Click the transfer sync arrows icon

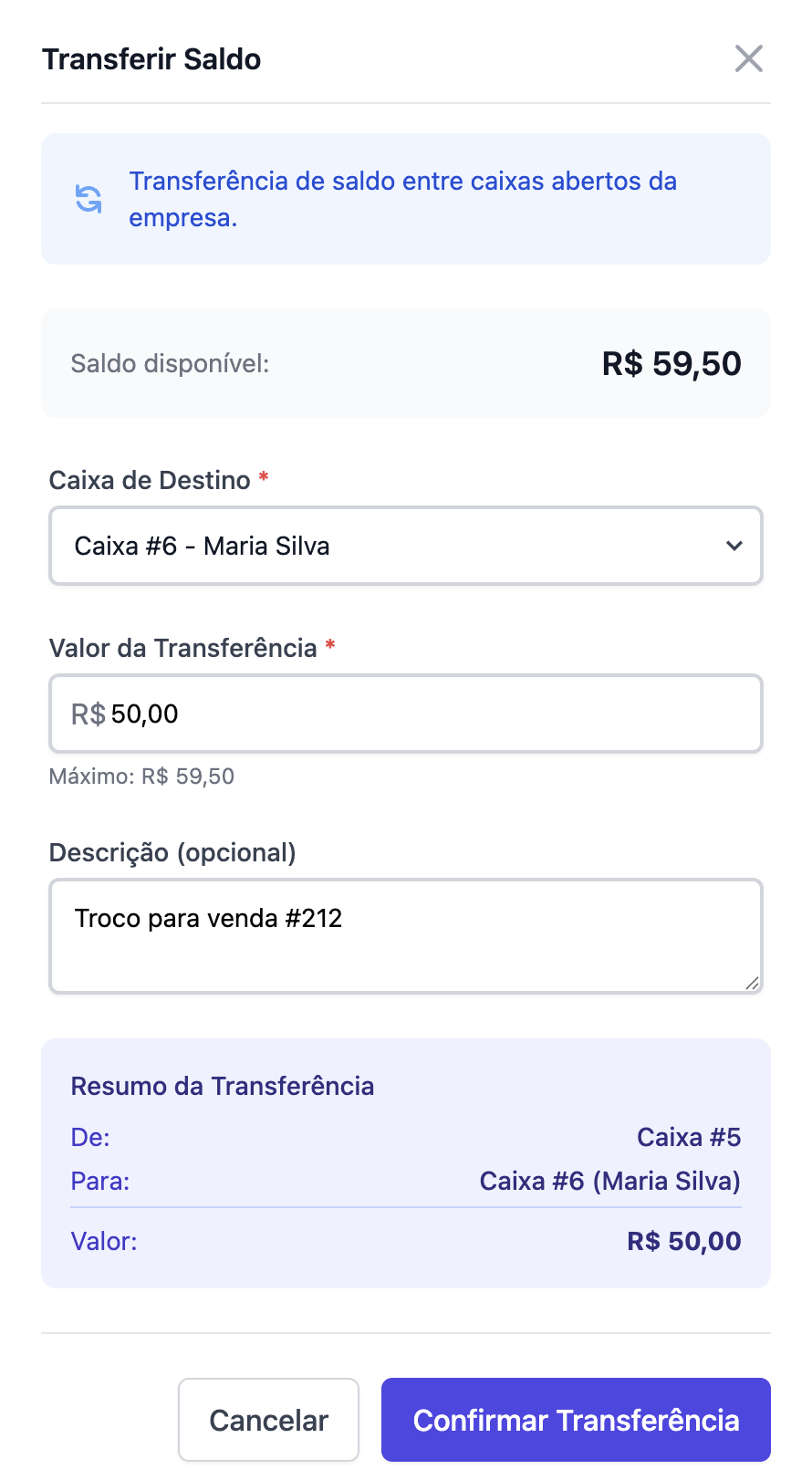88,199
